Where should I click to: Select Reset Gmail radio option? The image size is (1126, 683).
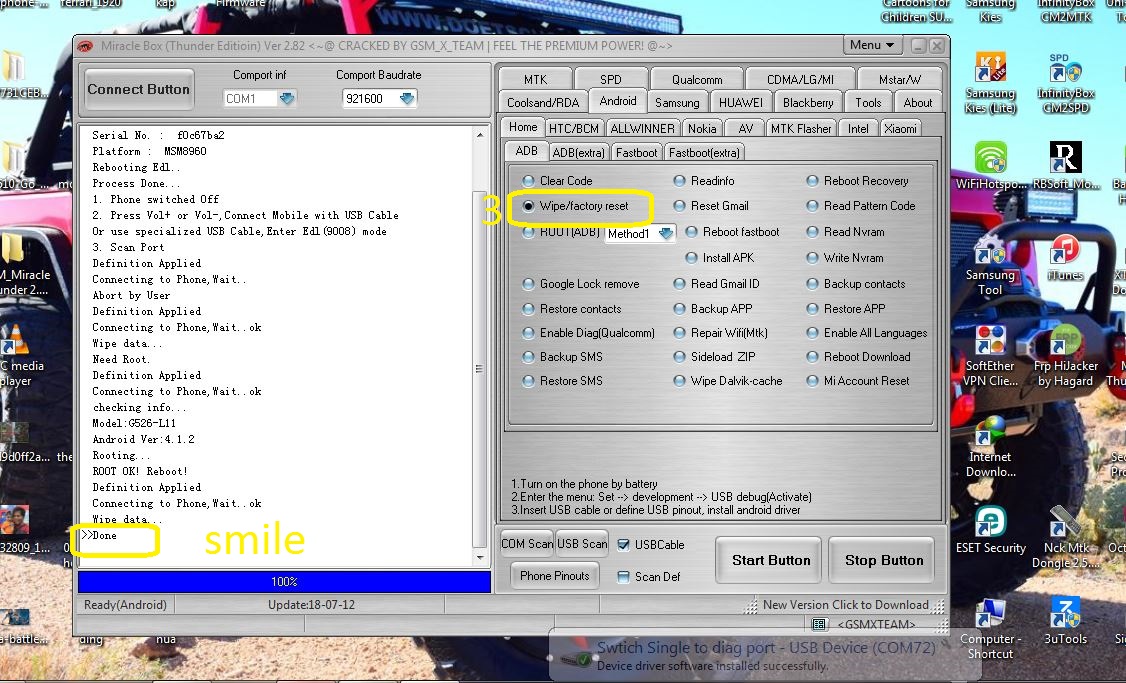pos(679,206)
